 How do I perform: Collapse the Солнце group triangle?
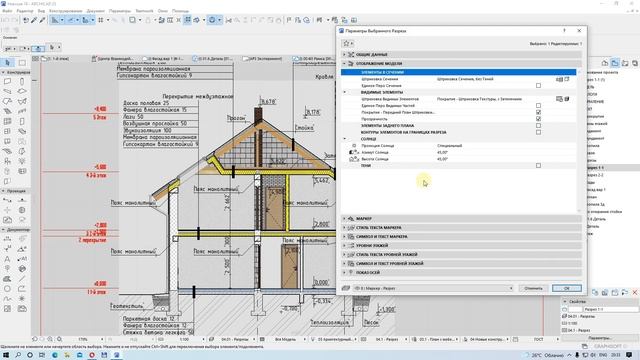[x=344, y=139]
